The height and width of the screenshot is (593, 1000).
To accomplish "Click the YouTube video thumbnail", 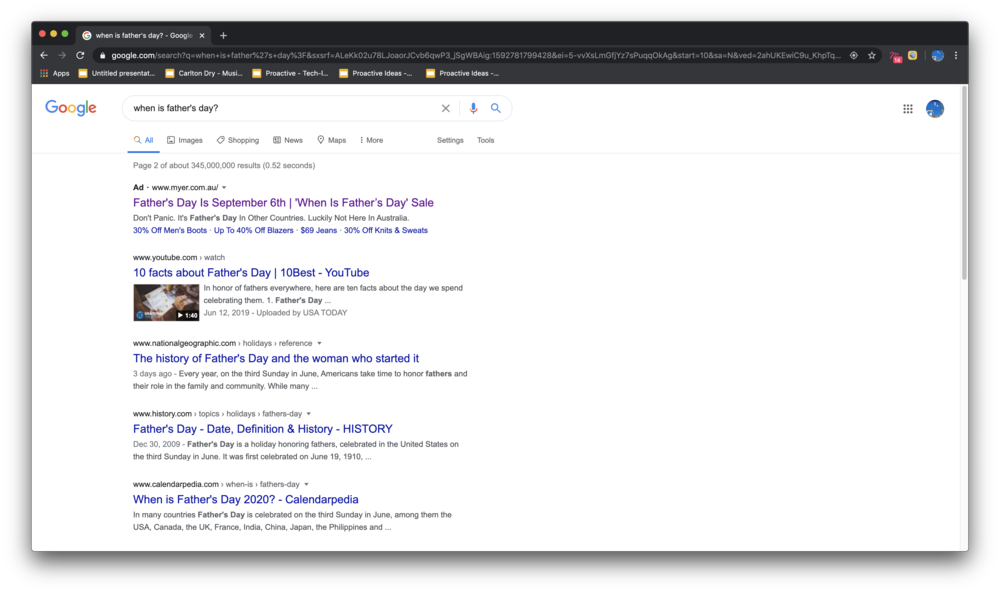I will [166, 302].
